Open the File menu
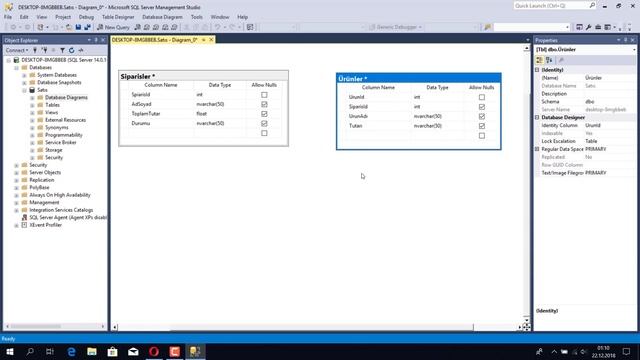Image resolution: width=640 pixels, height=360 pixels. click(8, 17)
